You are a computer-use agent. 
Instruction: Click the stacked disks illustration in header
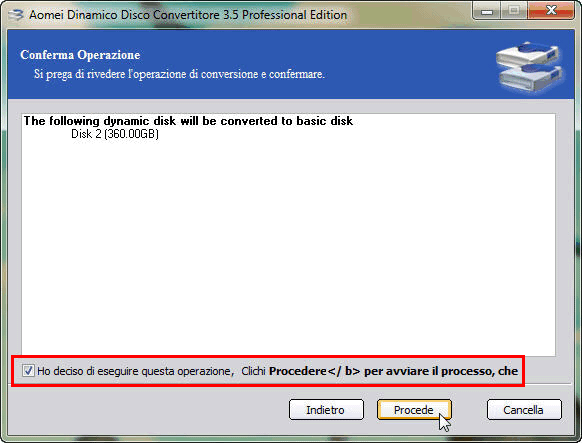point(529,67)
